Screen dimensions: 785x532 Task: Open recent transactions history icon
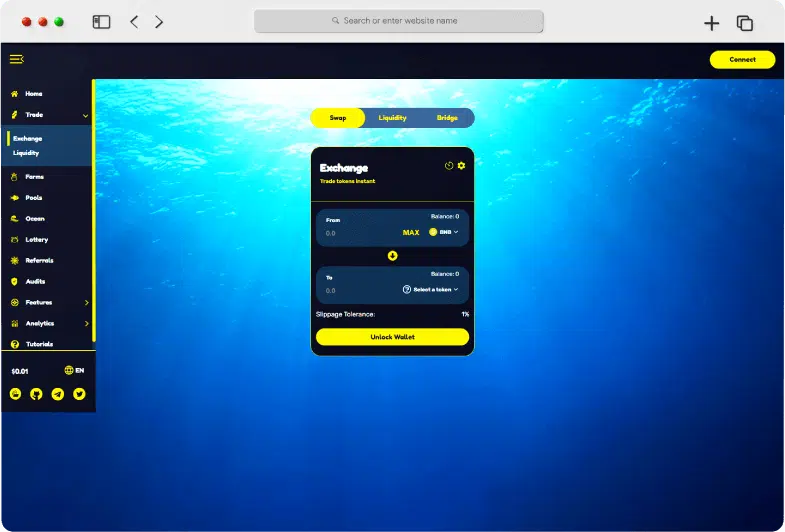tap(449, 165)
